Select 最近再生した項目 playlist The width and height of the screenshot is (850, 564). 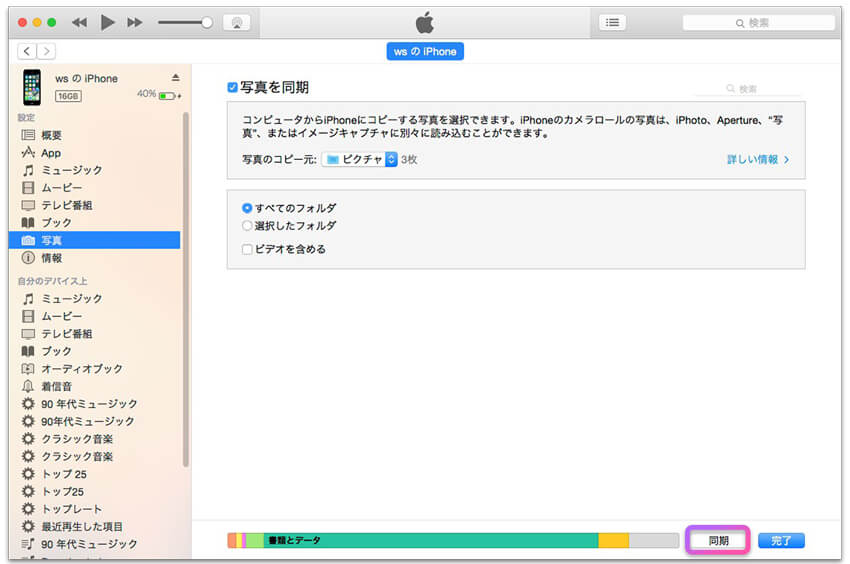pyautogui.click(x=94, y=526)
